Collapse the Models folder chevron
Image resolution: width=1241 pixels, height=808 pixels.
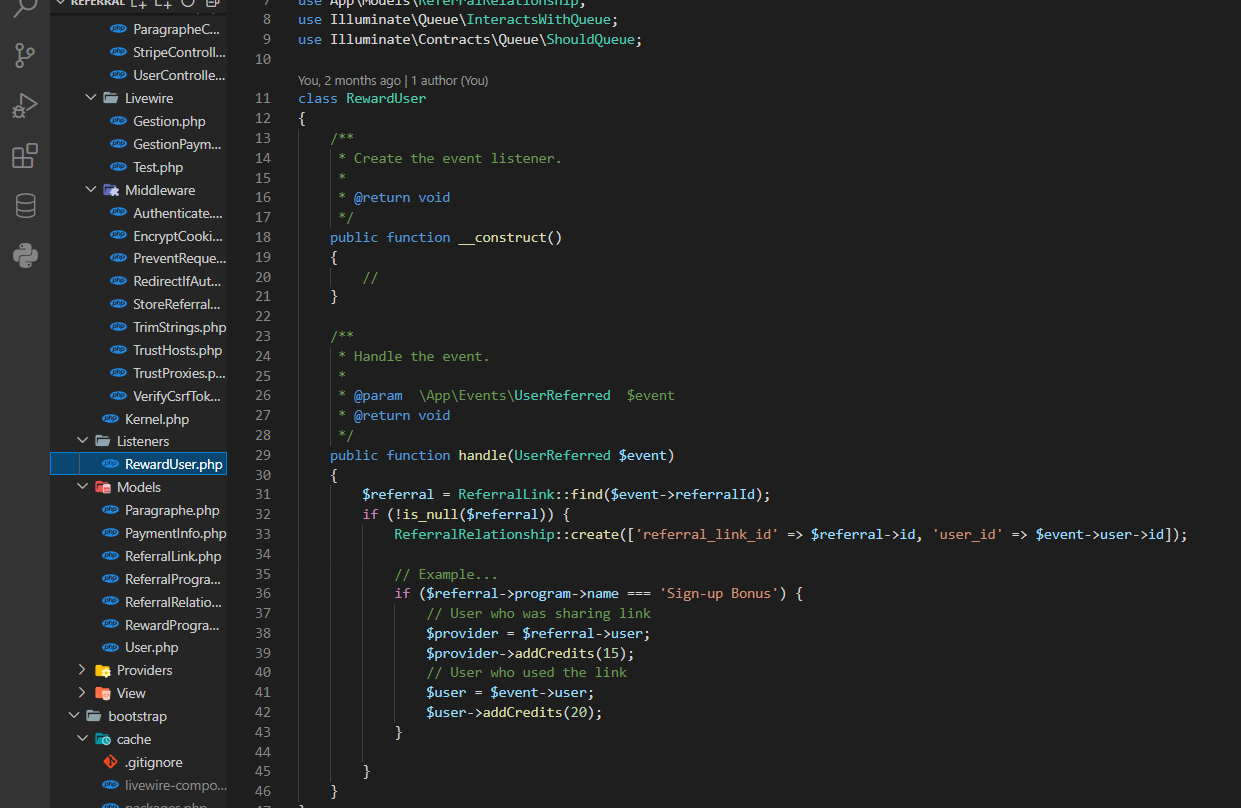tap(82, 487)
